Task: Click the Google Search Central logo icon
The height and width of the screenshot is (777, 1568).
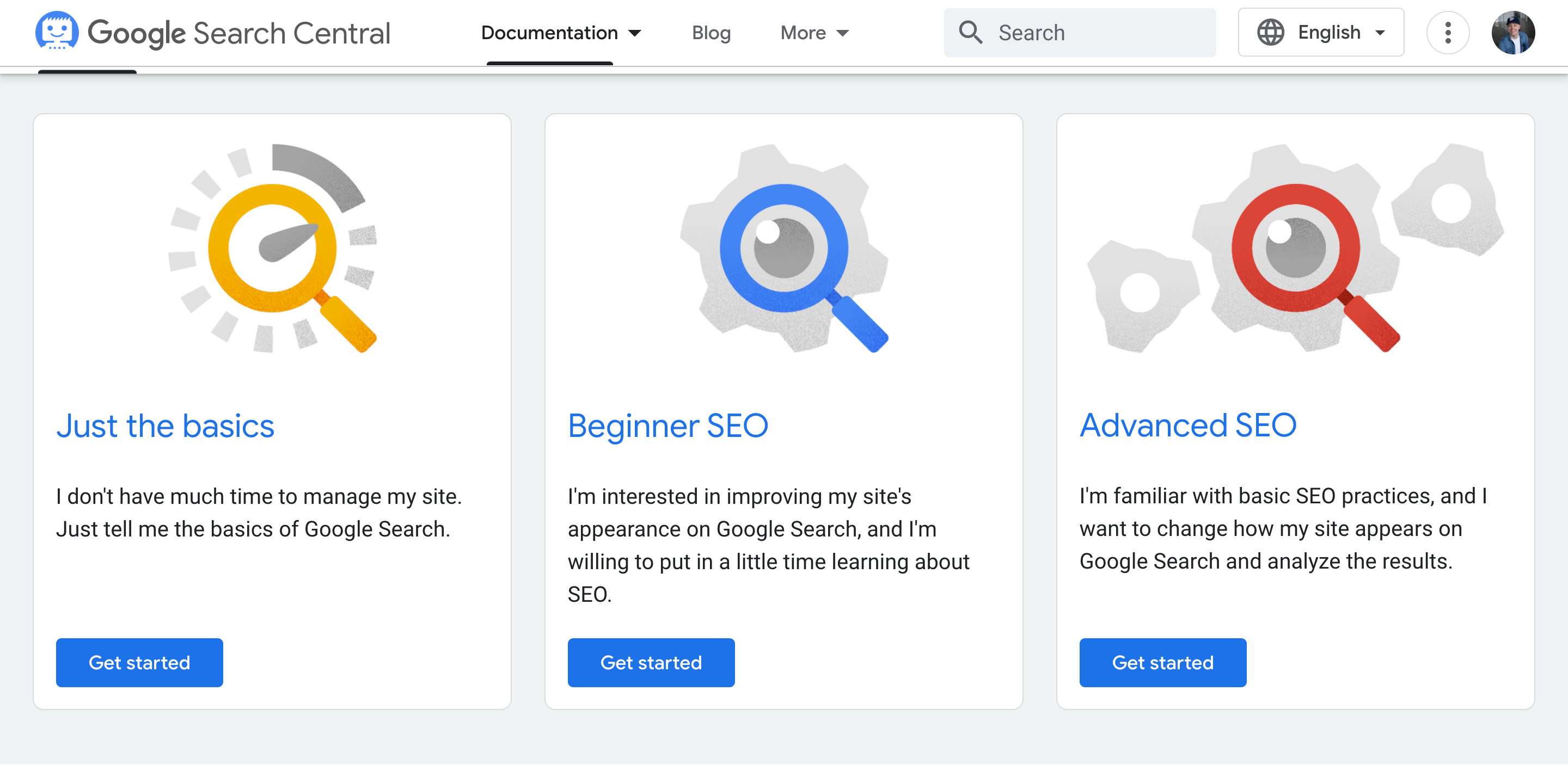Action: point(56,33)
